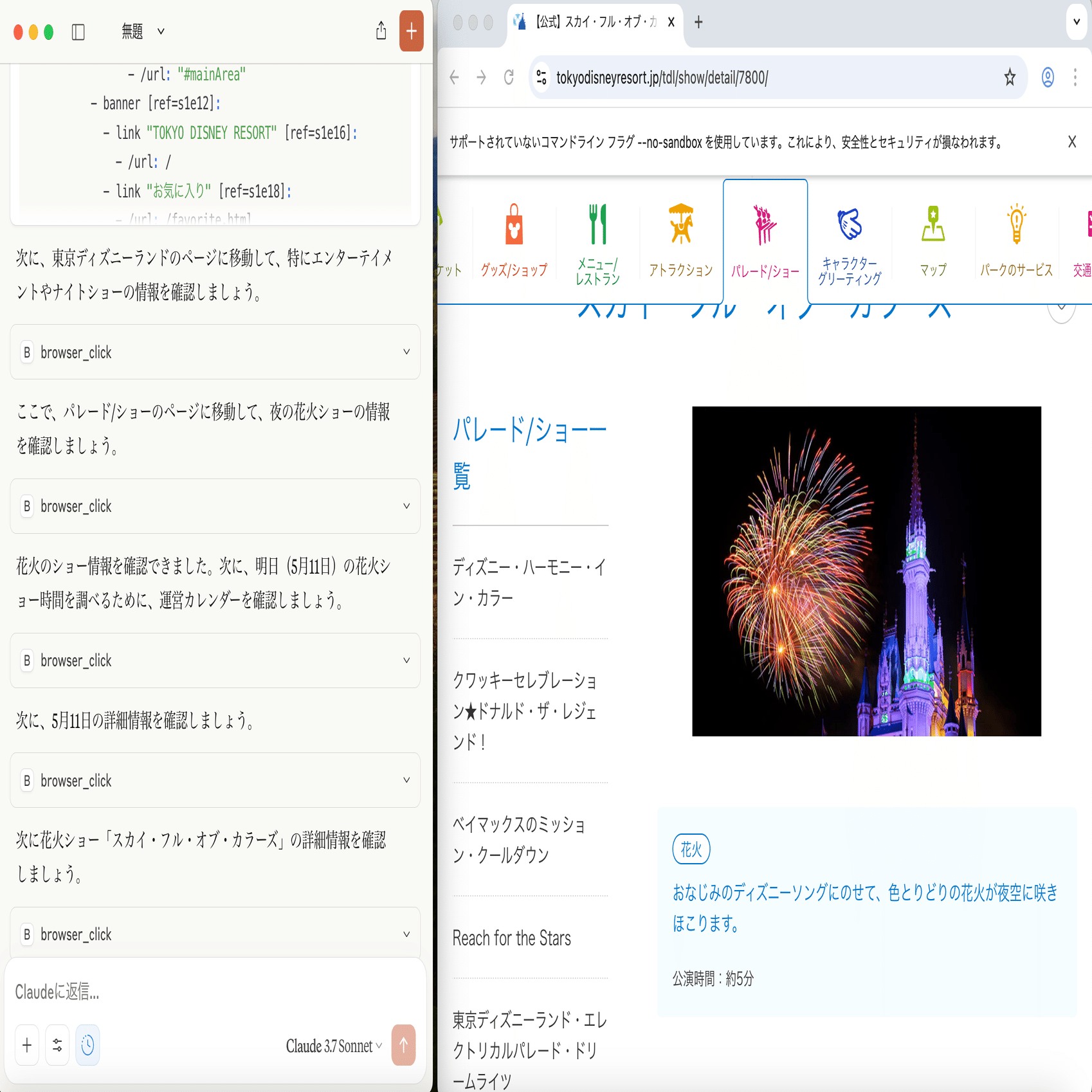Open the パークのサービス light bulb icon
1092x1092 pixels.
1017,224
